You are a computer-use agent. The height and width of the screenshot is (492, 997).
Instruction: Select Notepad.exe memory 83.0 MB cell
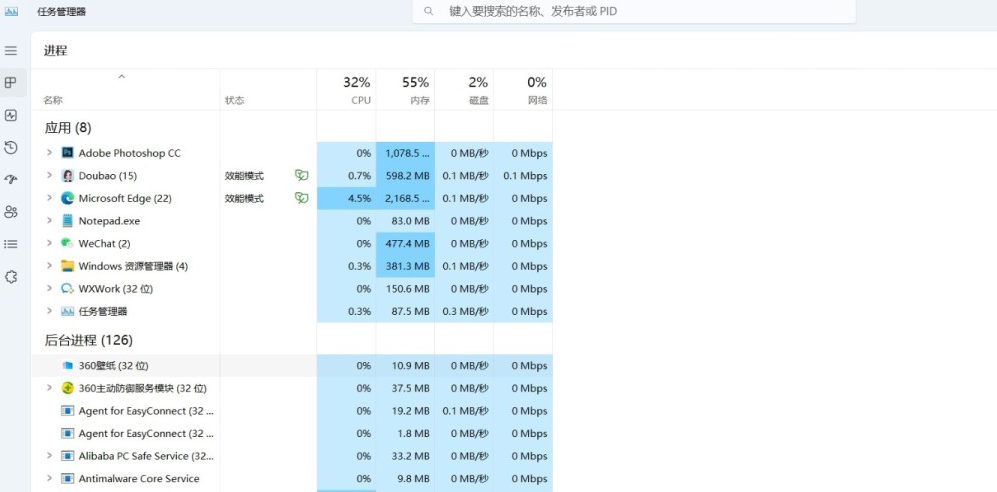pyautogui.click(x=405, y=221)
